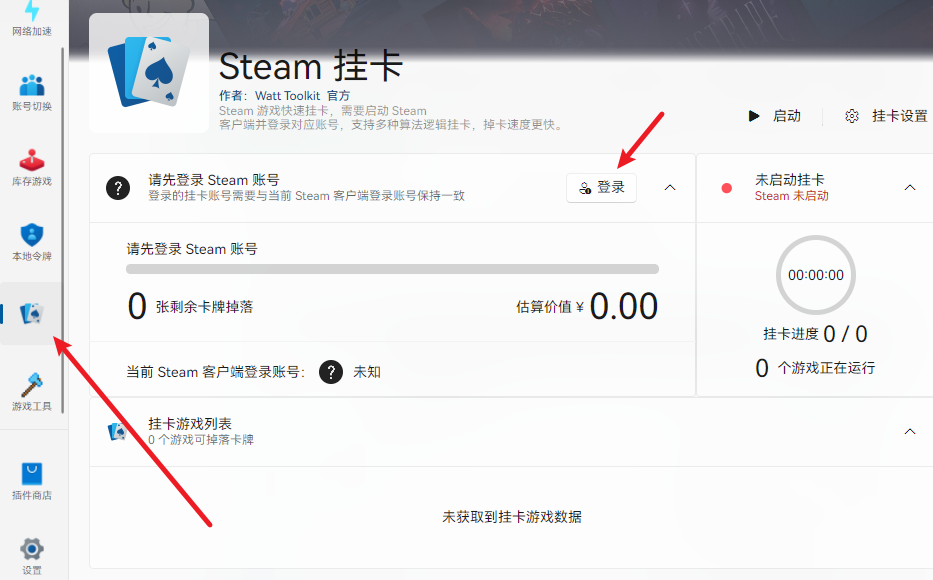Click the question mark beside 请先登录 Steam 账号
933x580 pixels.
[x=118, y=188]
